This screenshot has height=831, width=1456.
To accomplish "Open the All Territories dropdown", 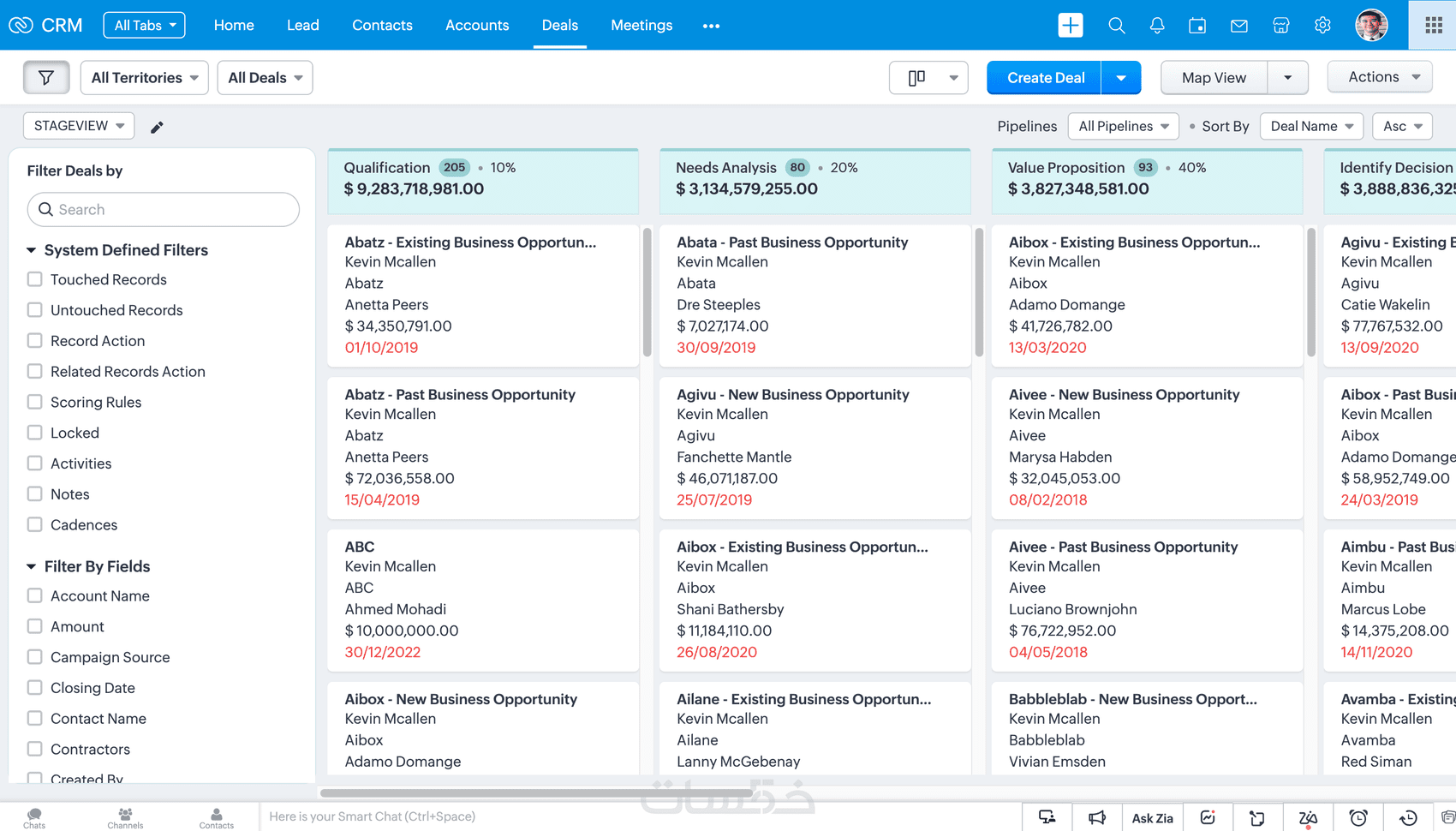I will [145, 78].
